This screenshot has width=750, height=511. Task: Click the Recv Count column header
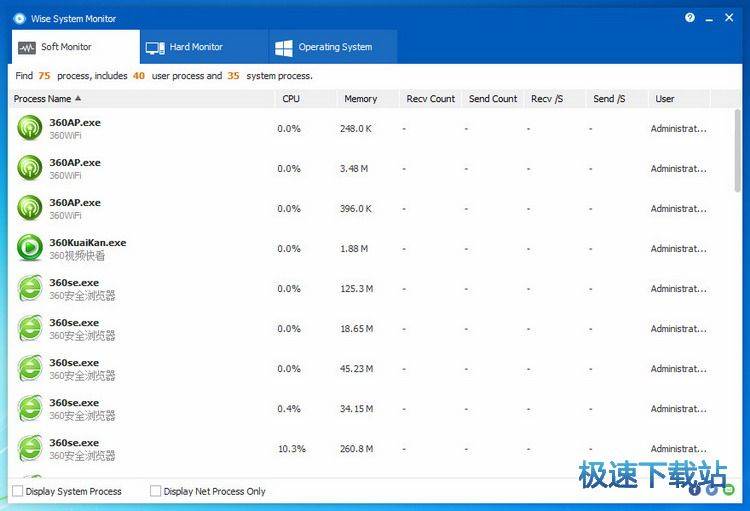click(430, 99)
